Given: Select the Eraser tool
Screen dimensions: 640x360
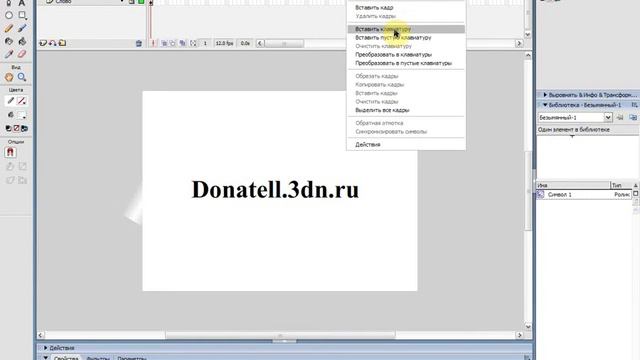Looking at the screenshot, I should coord(22,54).
